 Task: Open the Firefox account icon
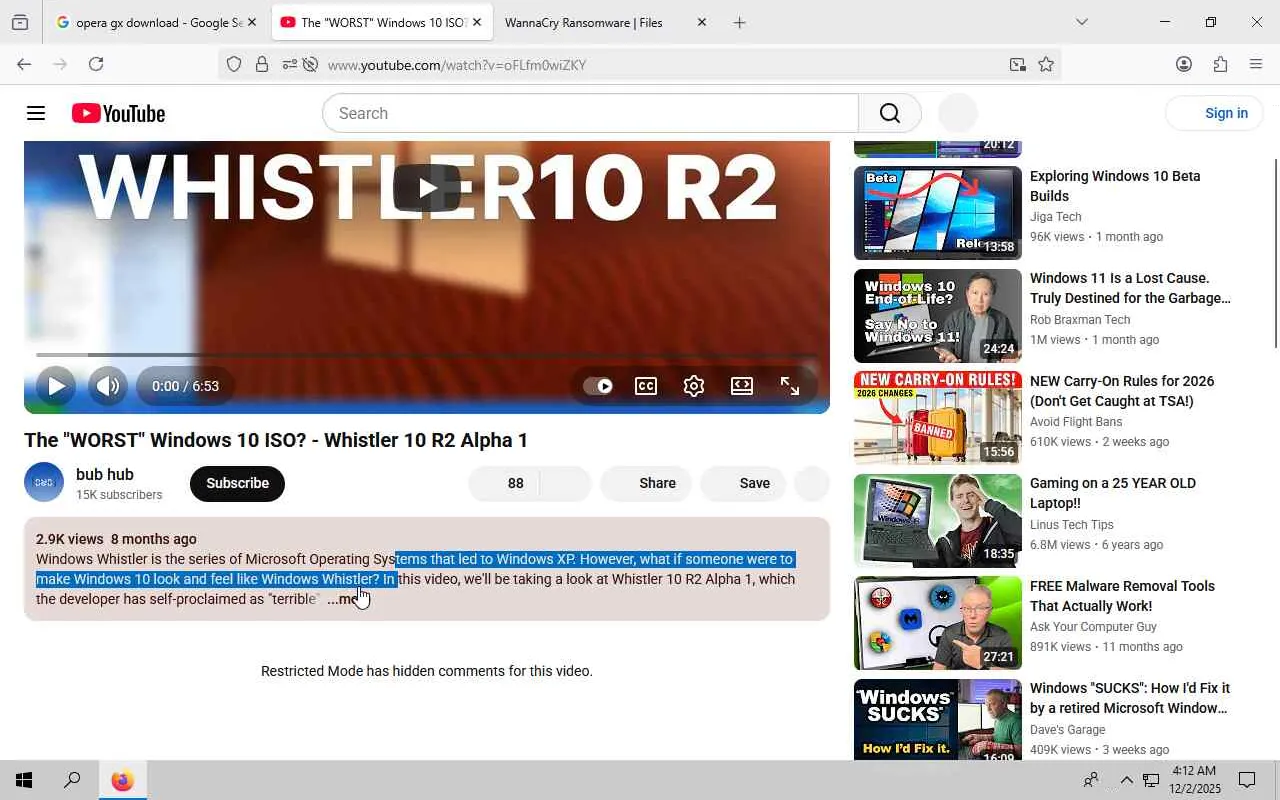tap(1184, 64)
